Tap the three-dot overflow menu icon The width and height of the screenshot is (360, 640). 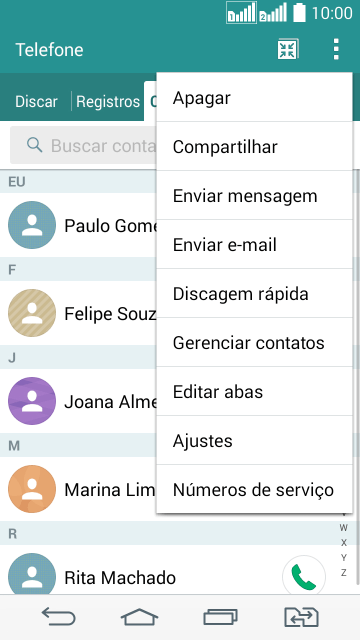tap(336, 49)
